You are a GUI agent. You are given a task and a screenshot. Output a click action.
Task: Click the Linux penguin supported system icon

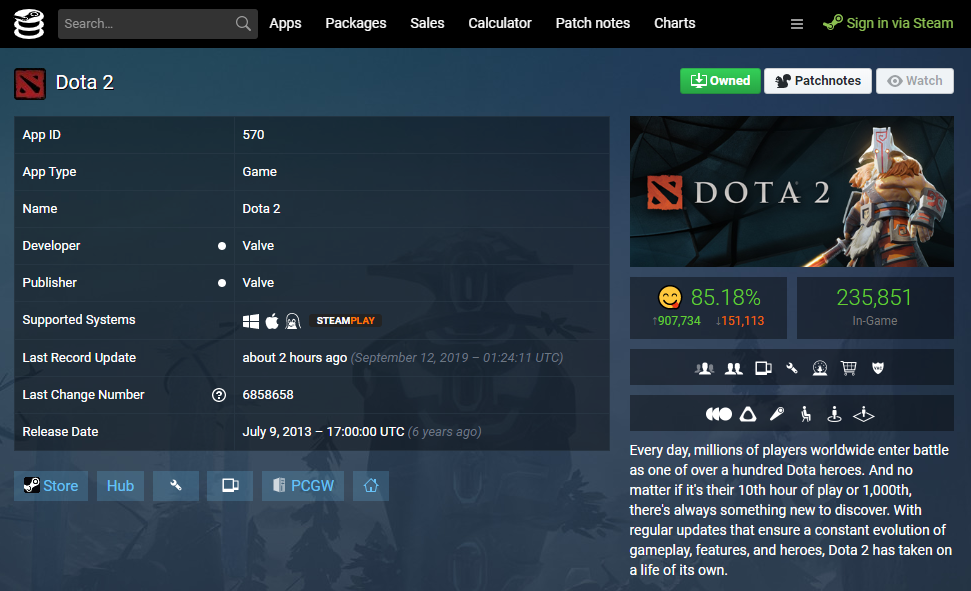click(x=293, y=321)
